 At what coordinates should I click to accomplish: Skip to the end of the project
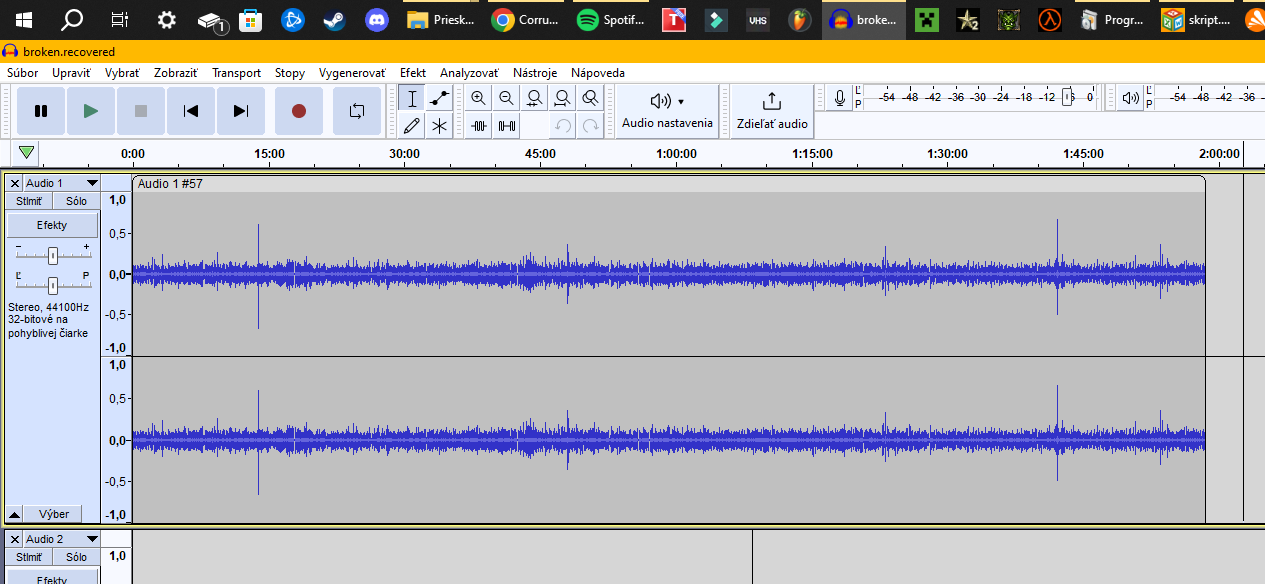[241, 111]
